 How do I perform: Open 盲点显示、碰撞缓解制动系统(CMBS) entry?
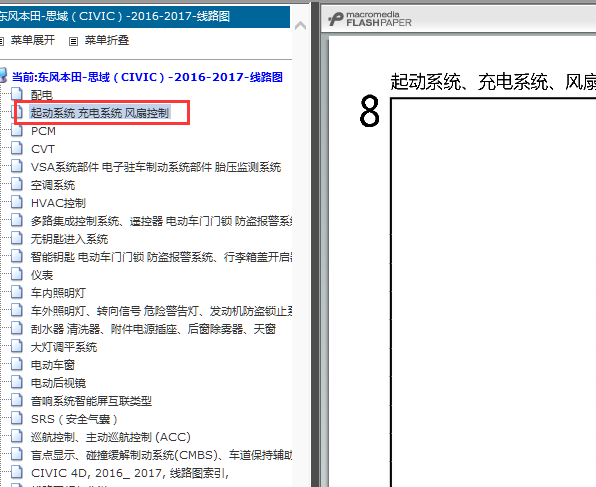(161, 455)
